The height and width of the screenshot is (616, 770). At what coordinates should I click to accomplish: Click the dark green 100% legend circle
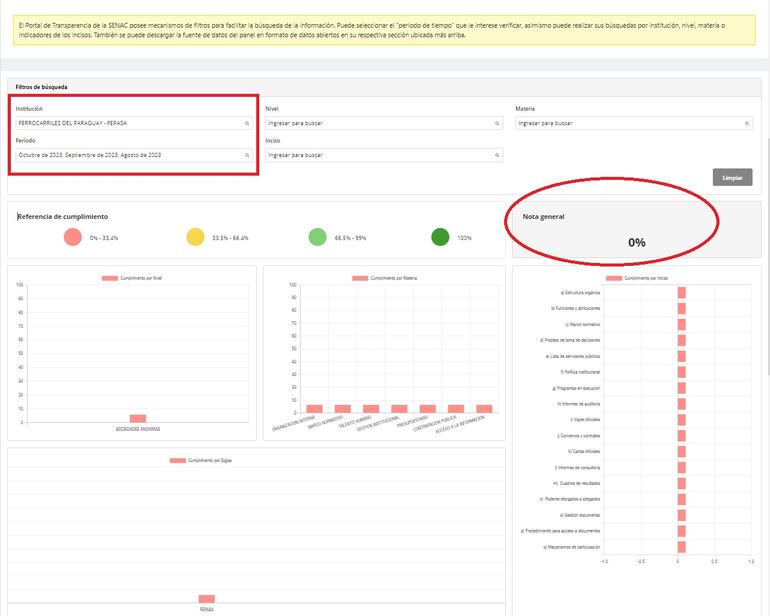coord(440,237)
